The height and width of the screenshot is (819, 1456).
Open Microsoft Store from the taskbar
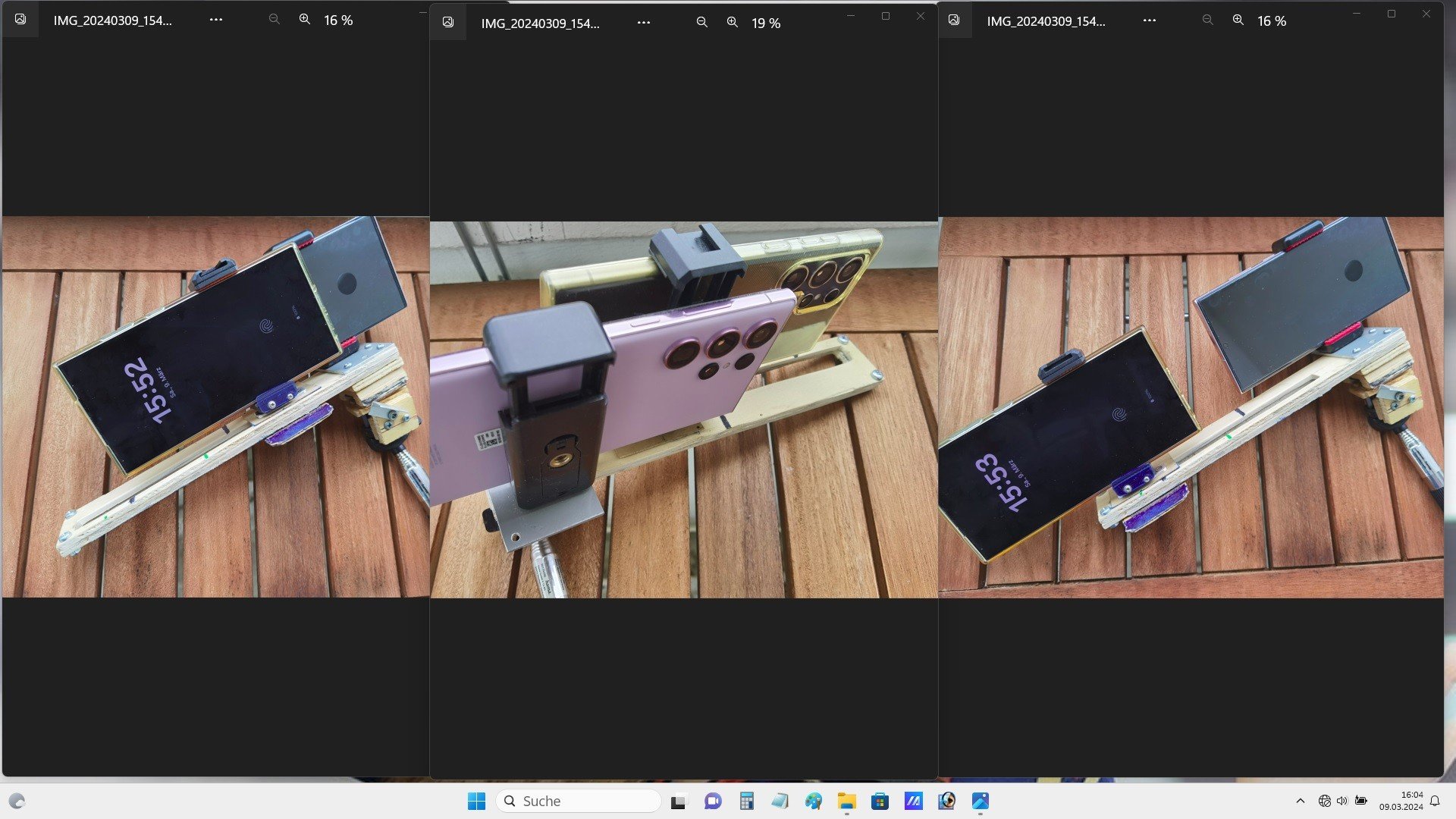click(x=880, y=801)
